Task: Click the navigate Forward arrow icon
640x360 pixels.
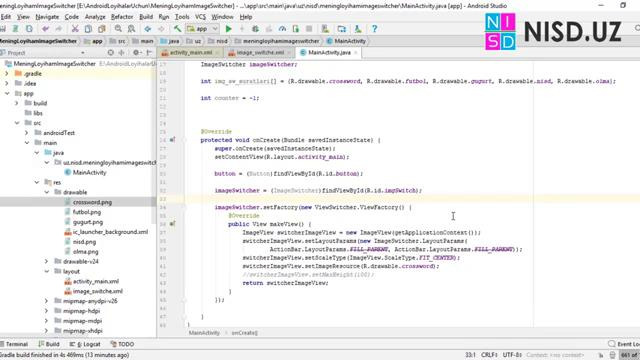Action: pos(161,29)
